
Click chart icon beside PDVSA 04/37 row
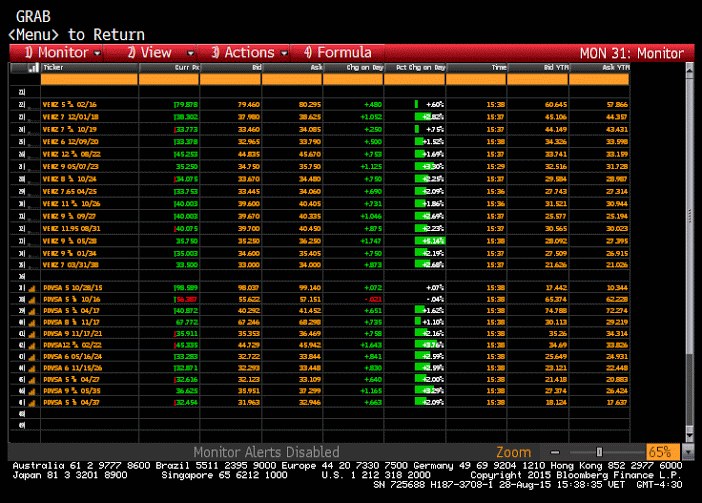click(x=32, y=403)
